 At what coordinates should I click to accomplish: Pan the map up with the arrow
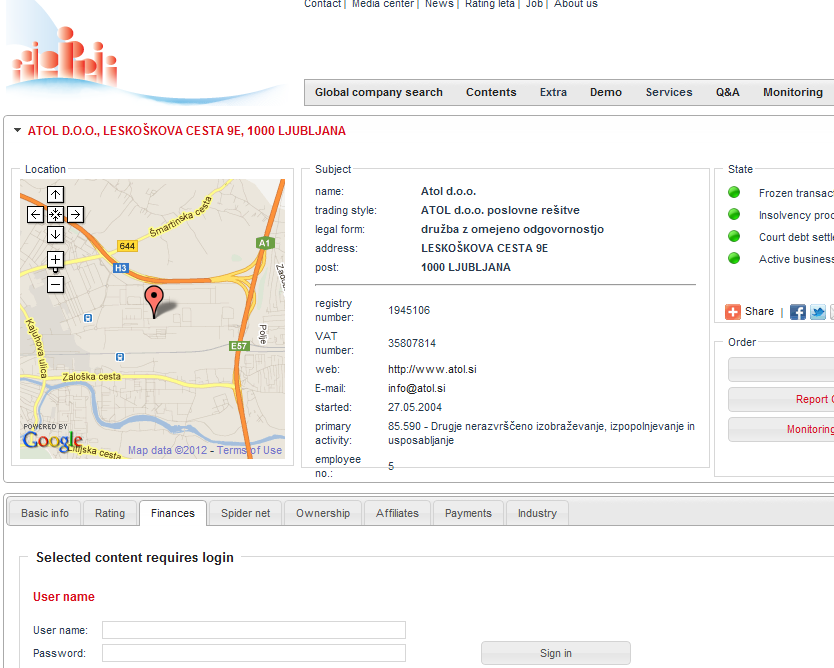tap(56, 194)
